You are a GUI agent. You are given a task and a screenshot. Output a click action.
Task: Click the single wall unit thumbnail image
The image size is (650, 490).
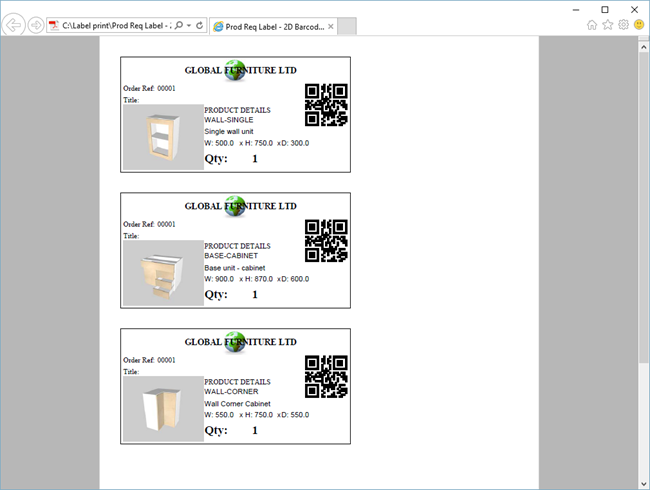coord(163,137)
